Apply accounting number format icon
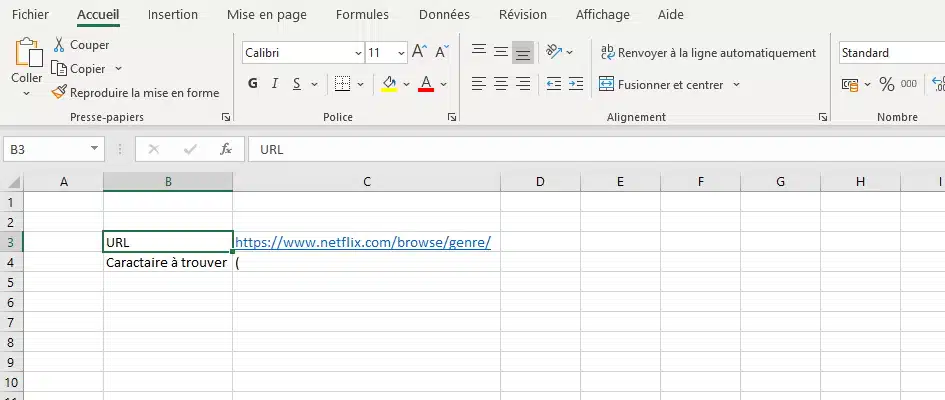 click(850, 85)
